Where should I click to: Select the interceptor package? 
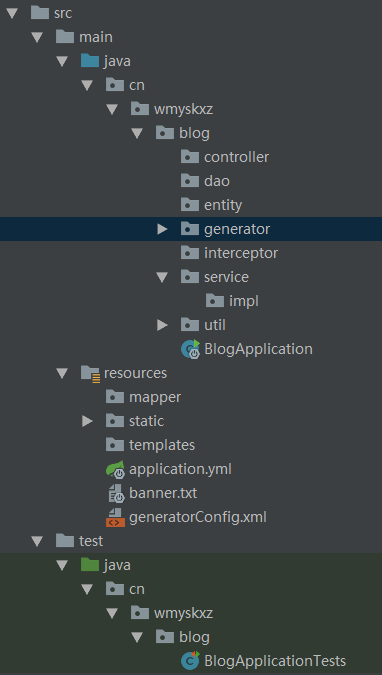pos(229,253)
